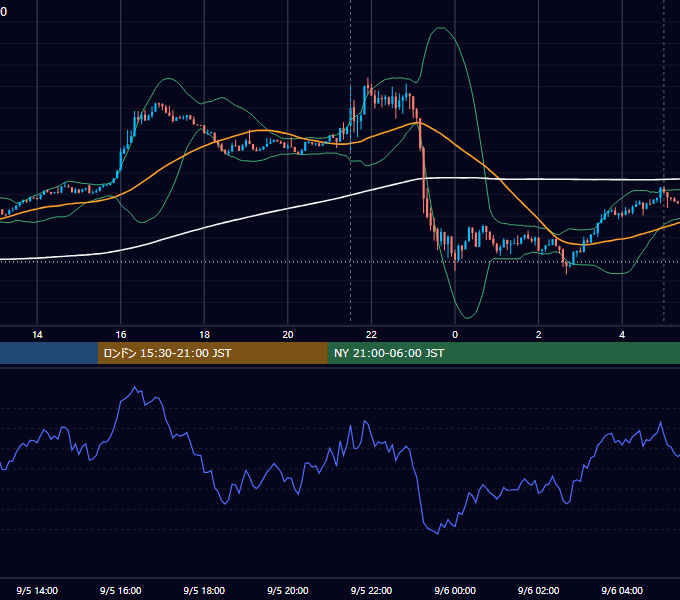Click the blue session bar before ロンドン

pos(49,353)
